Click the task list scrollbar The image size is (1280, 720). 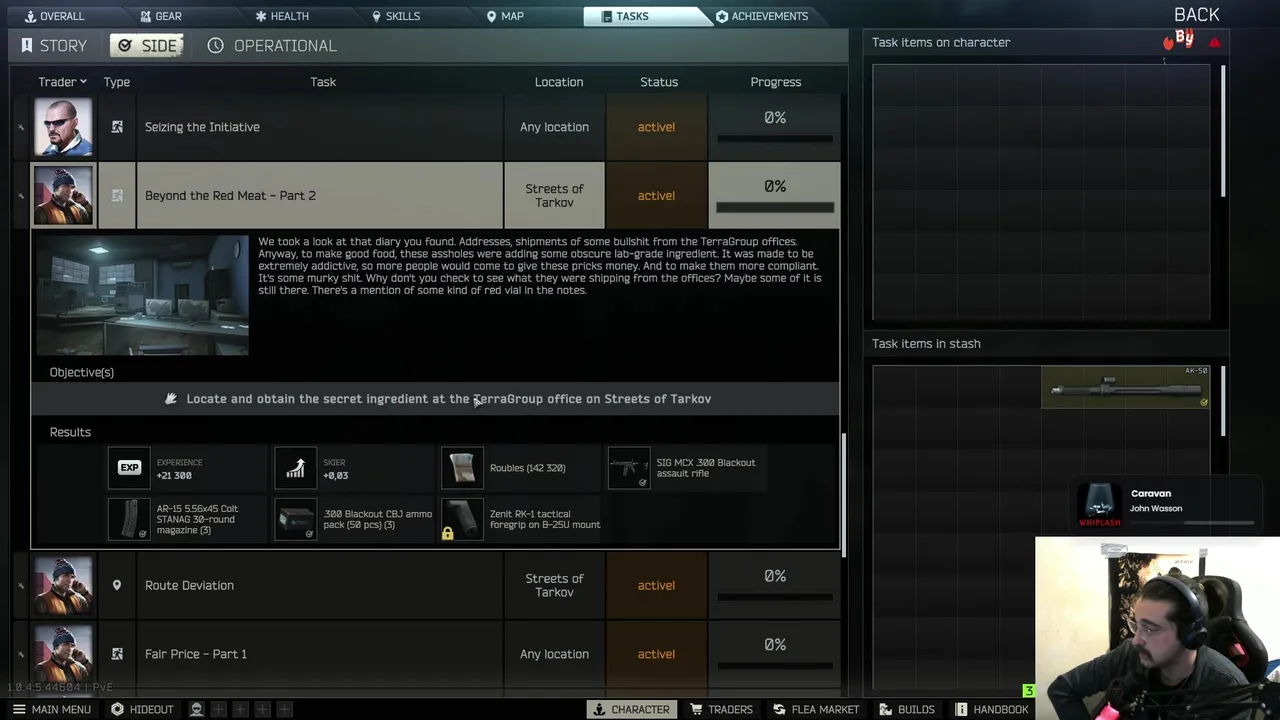[846, 495]
